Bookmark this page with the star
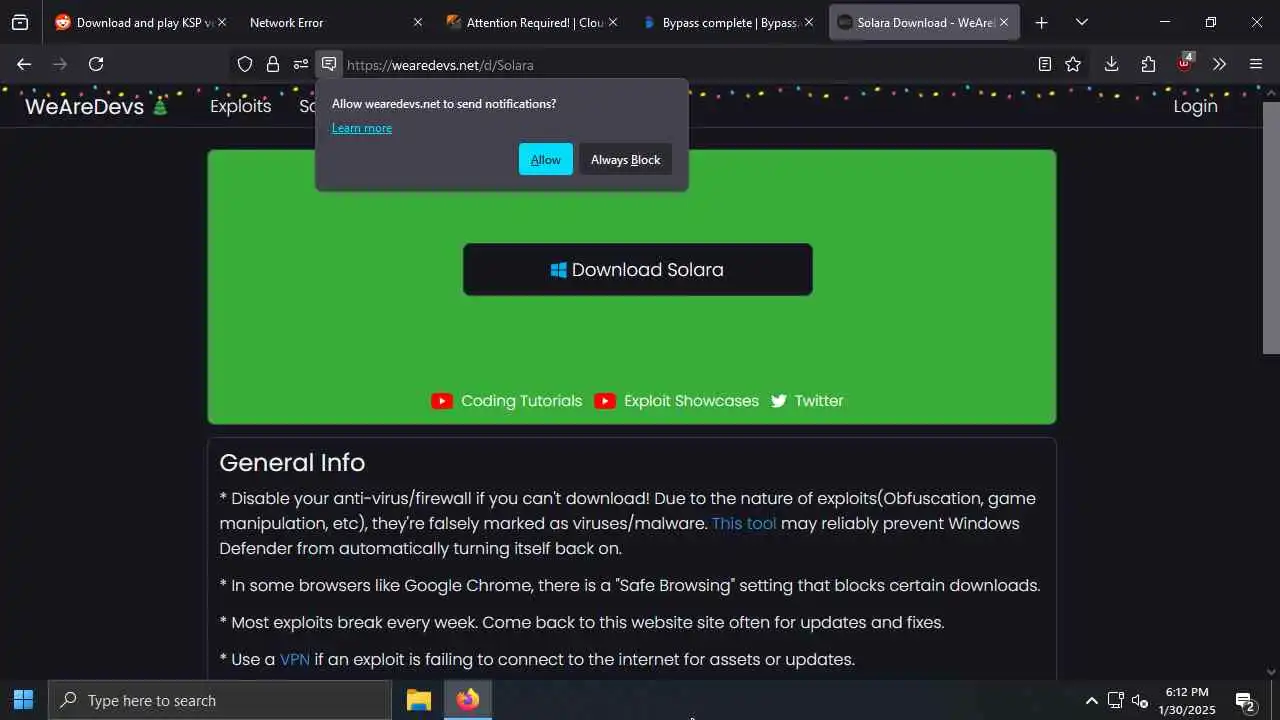1280x720 pixels. (1073, 64)
